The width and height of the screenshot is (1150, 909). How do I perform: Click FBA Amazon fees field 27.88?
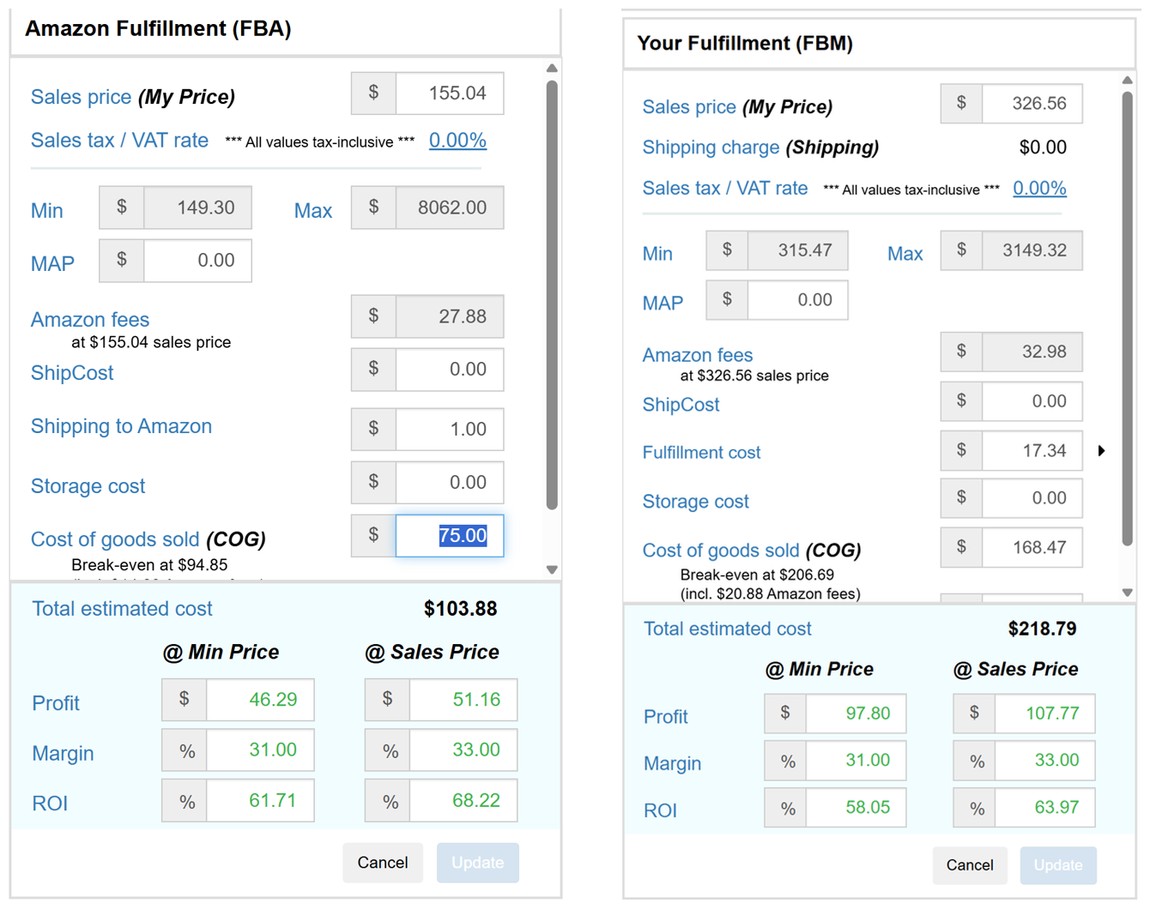point(450,316)
